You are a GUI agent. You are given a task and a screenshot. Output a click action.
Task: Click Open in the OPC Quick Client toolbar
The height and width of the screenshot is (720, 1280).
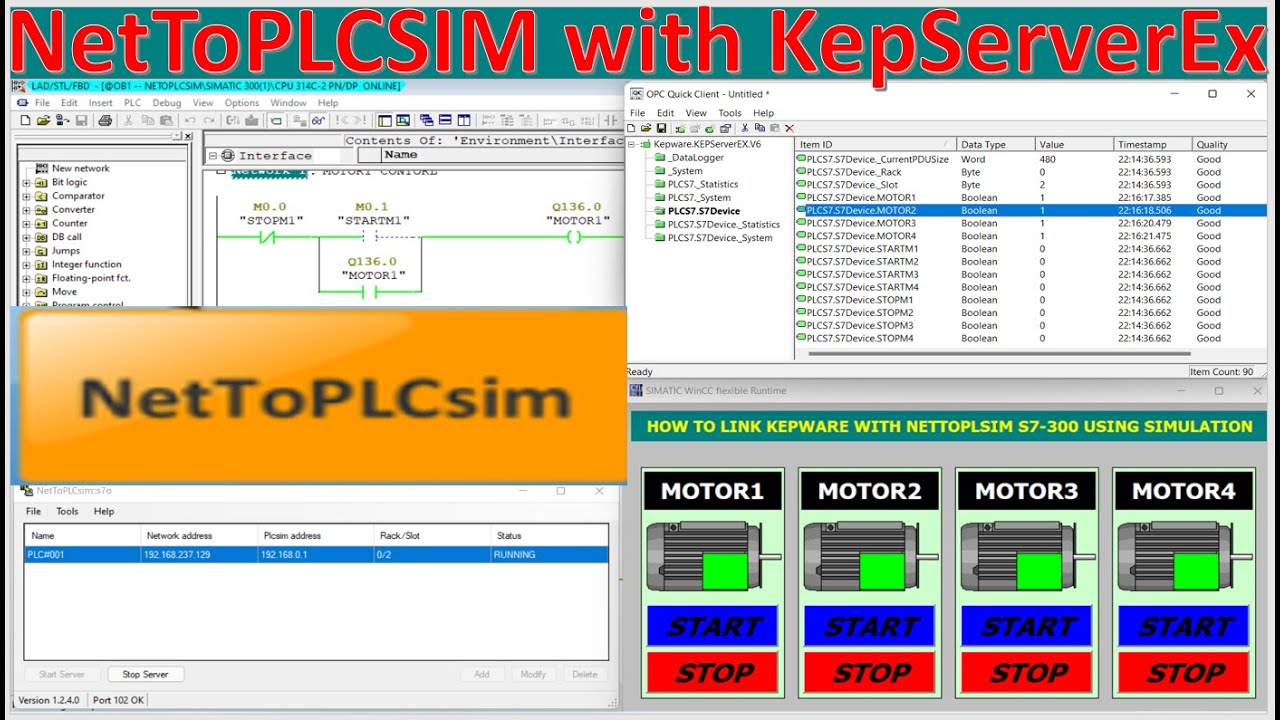[x=646, y=128]
